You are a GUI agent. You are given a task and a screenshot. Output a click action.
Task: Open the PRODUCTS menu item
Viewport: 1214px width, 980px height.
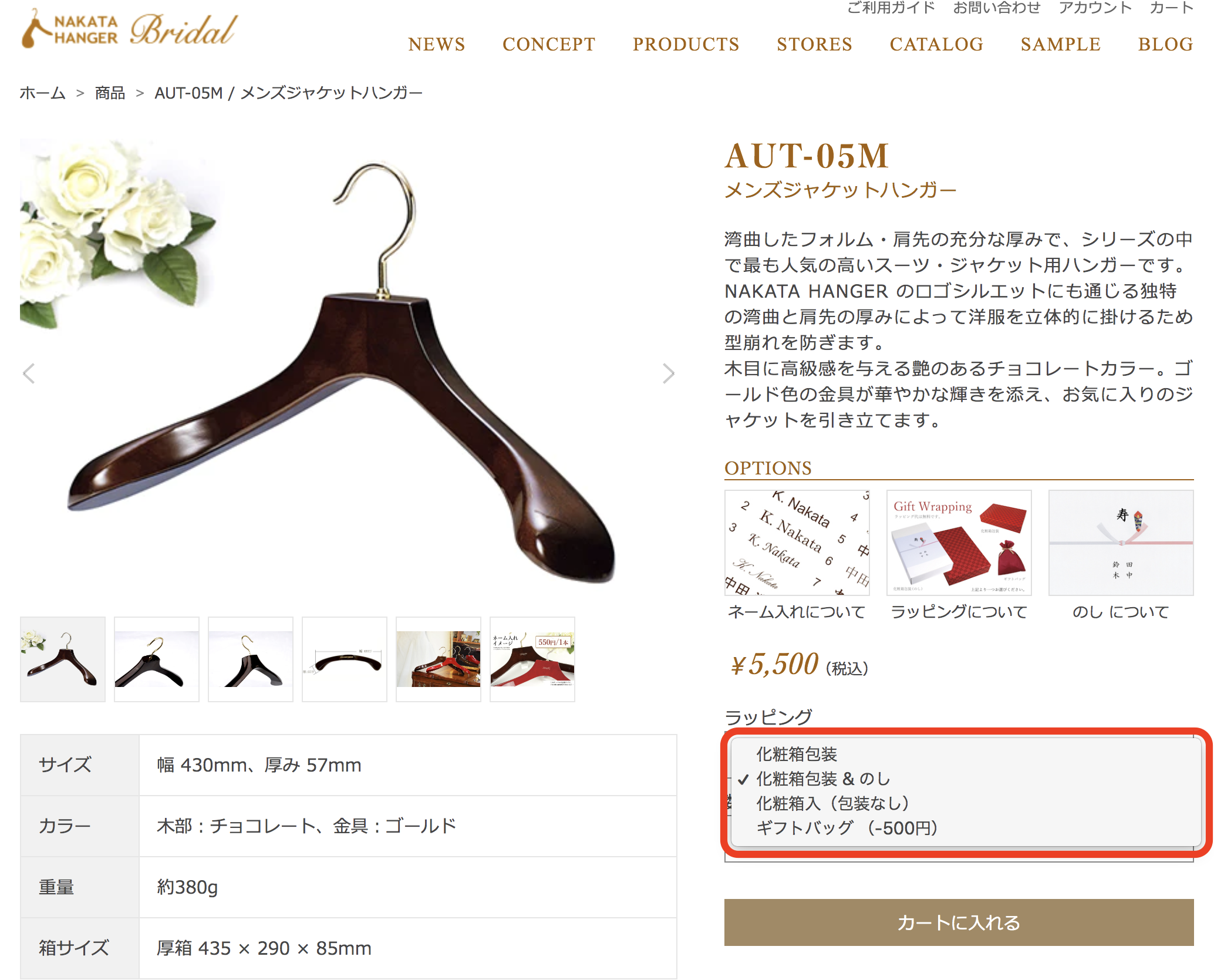coord(686,44)
